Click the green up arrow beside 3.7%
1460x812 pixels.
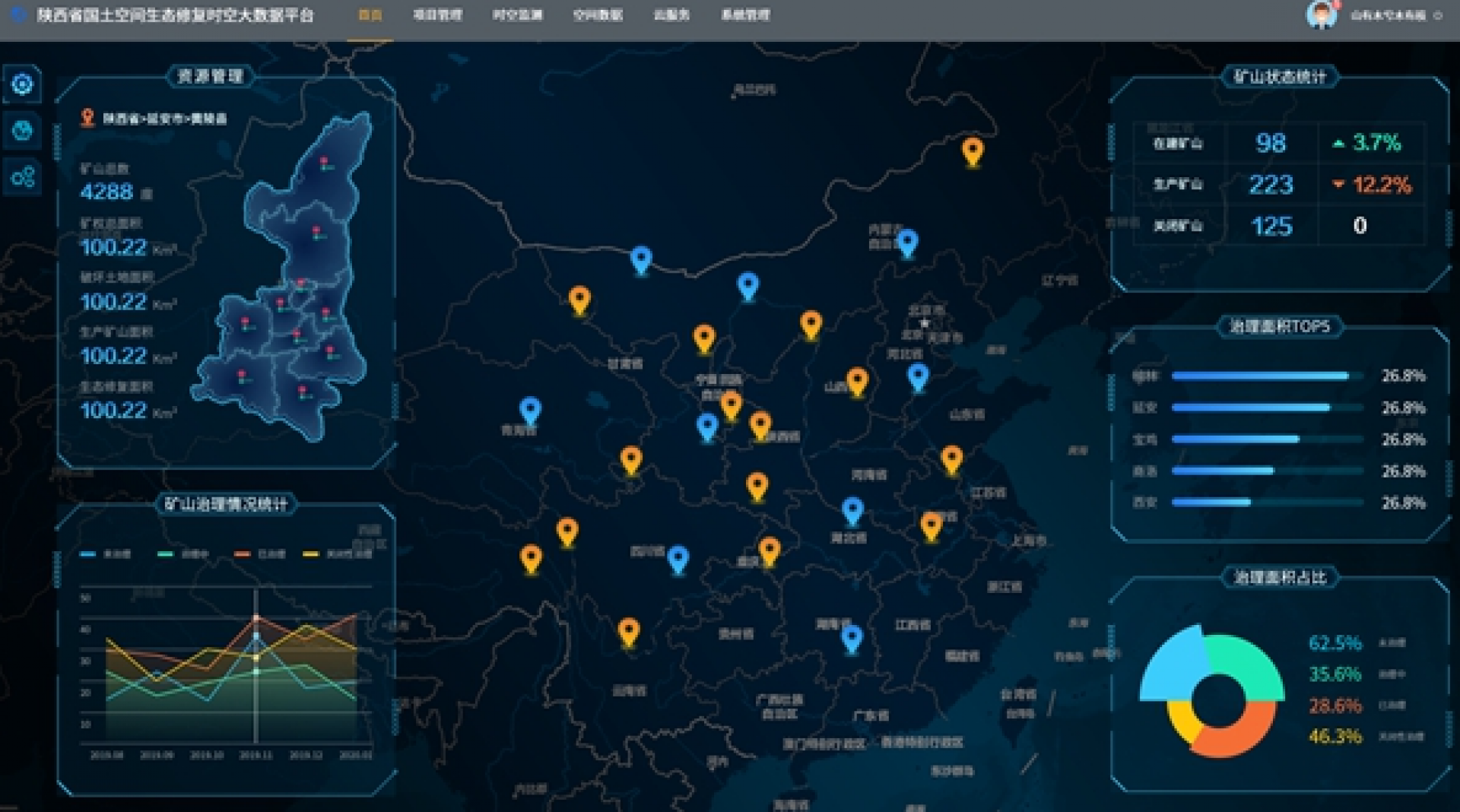1338,143
